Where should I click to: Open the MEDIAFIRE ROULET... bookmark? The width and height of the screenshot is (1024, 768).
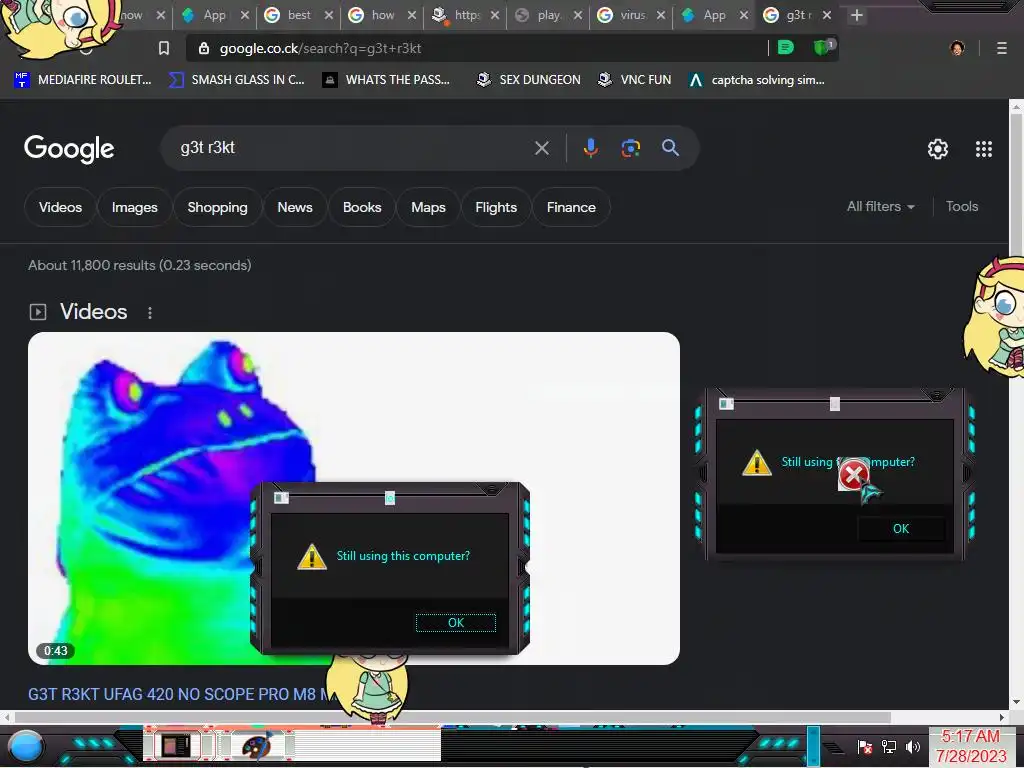pos(82,80)
